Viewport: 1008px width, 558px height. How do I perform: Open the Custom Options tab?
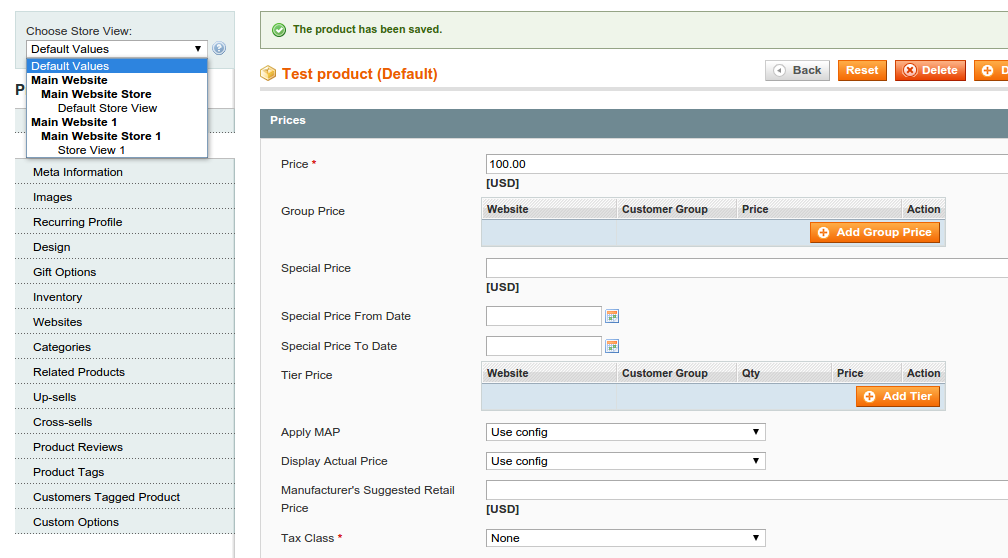[x=125, y=523]
